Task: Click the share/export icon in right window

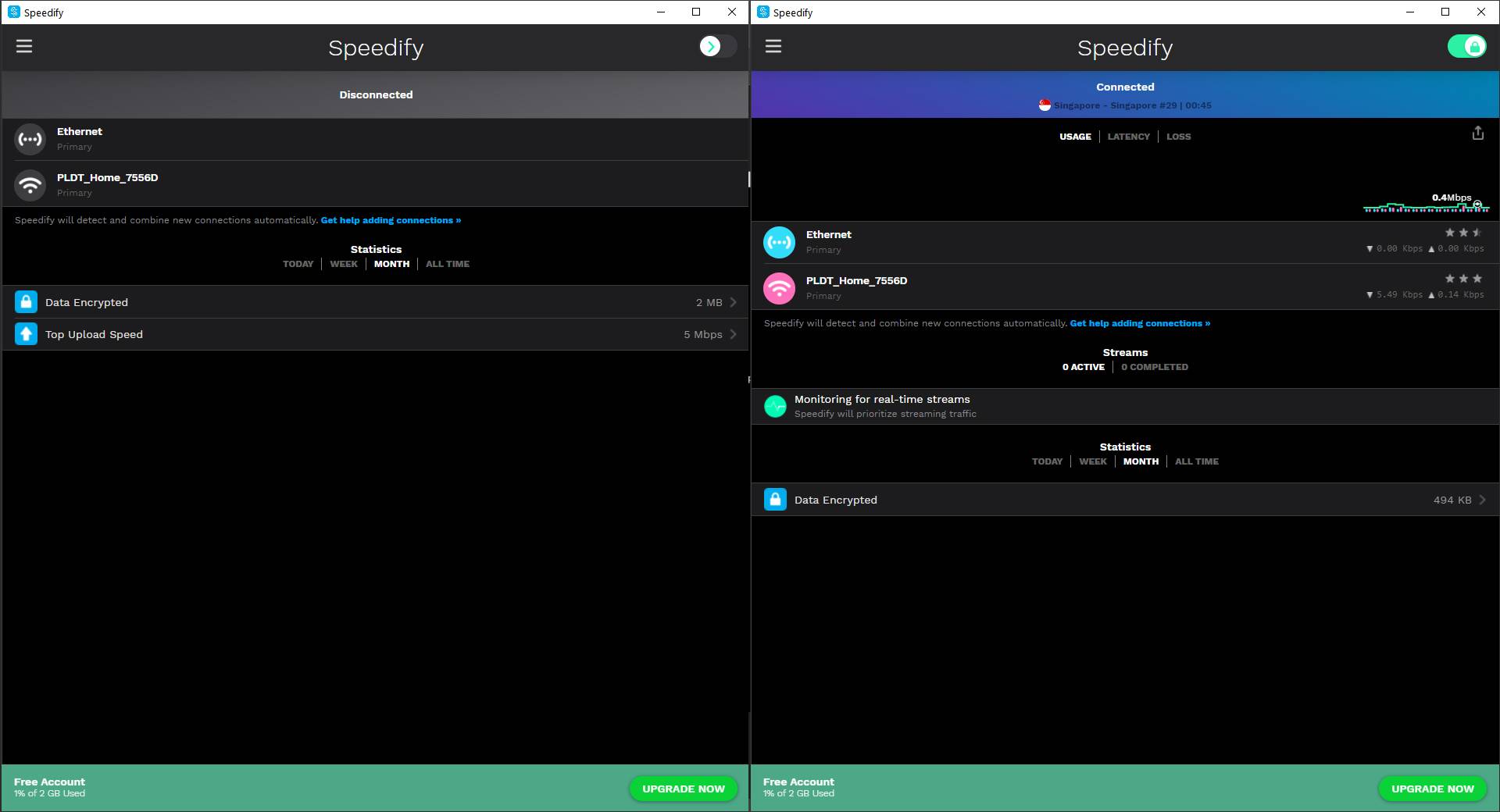Action: coord(1477,134)
